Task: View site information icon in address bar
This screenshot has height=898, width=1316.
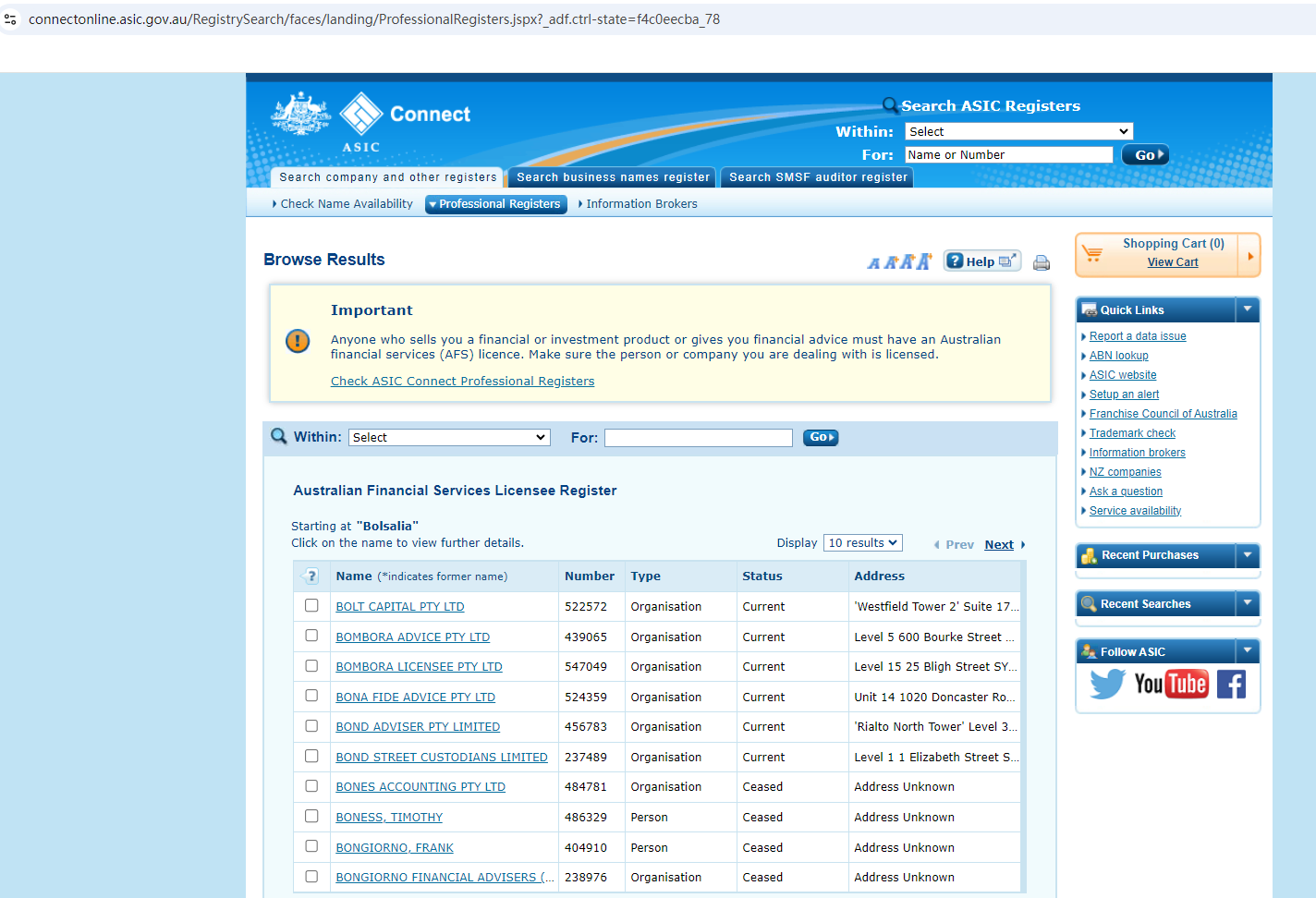Action: pos(11,19)
